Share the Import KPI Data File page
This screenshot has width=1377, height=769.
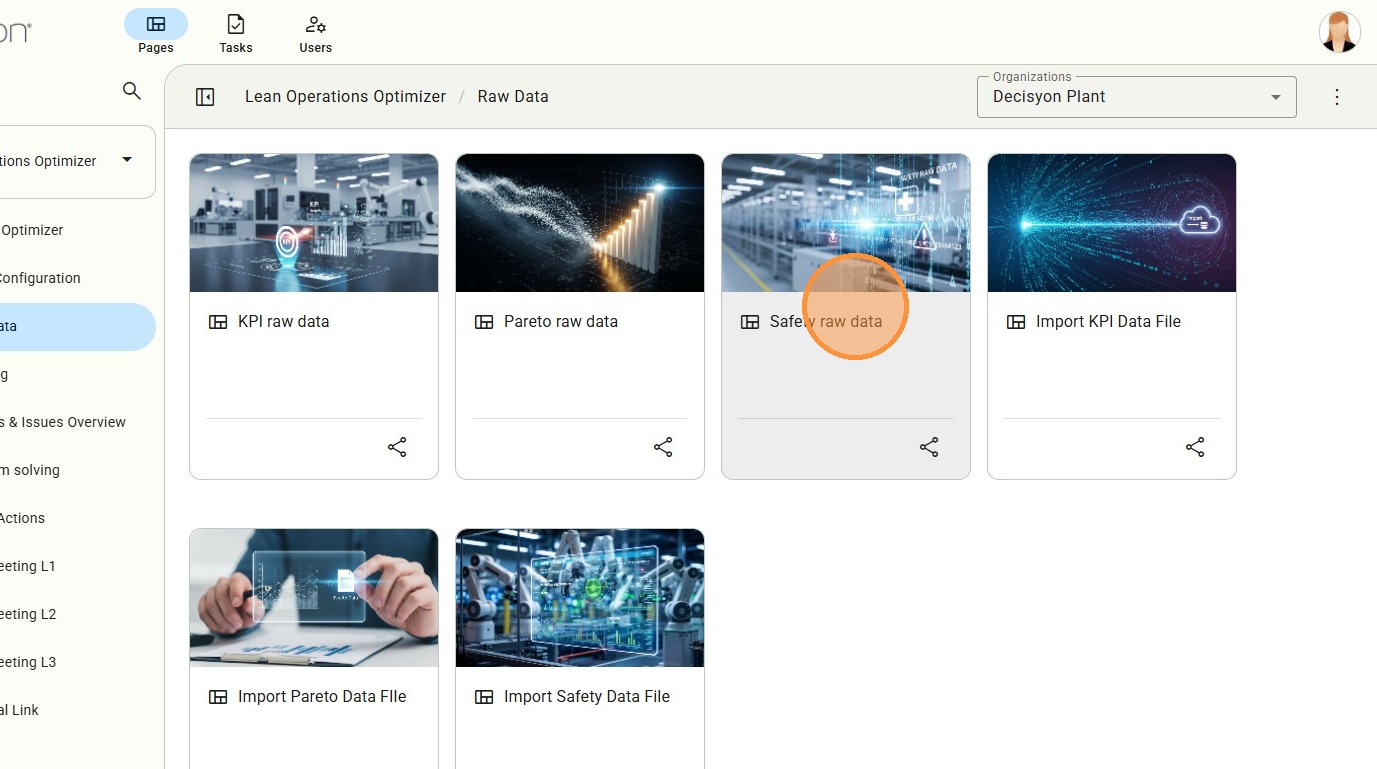click(x=1195, y=447)
